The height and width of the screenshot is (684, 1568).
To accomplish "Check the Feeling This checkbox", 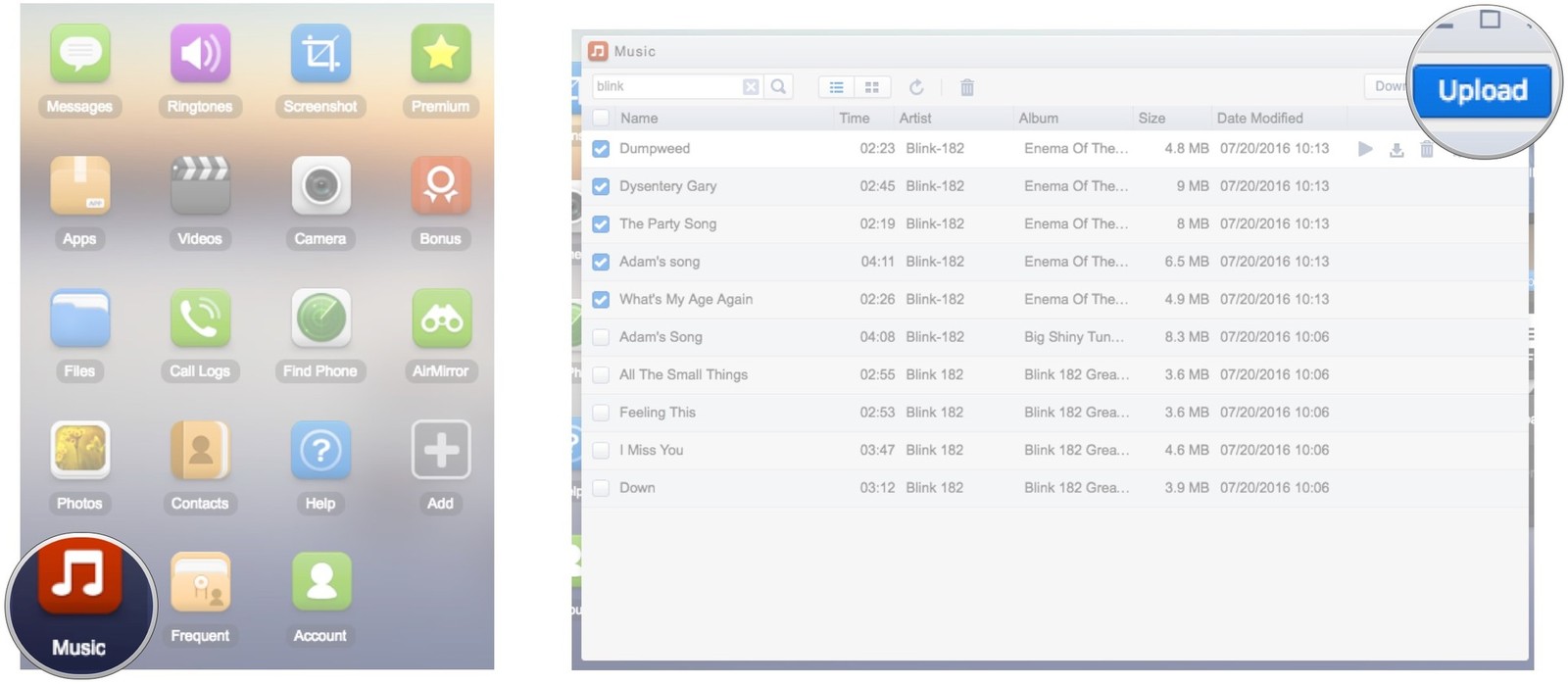I will [601, 413].
